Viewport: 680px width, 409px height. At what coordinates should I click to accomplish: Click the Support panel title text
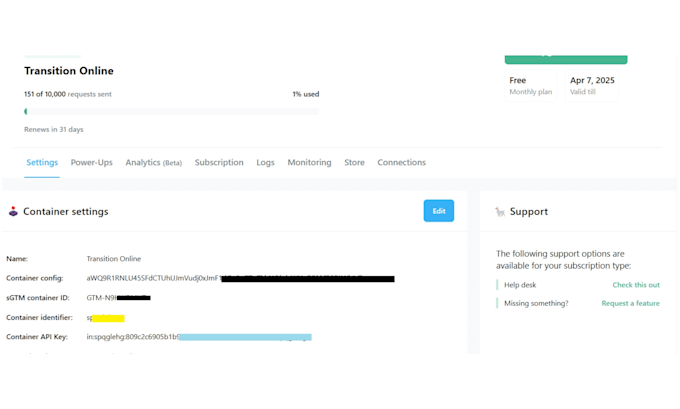(x=529, y=212)
